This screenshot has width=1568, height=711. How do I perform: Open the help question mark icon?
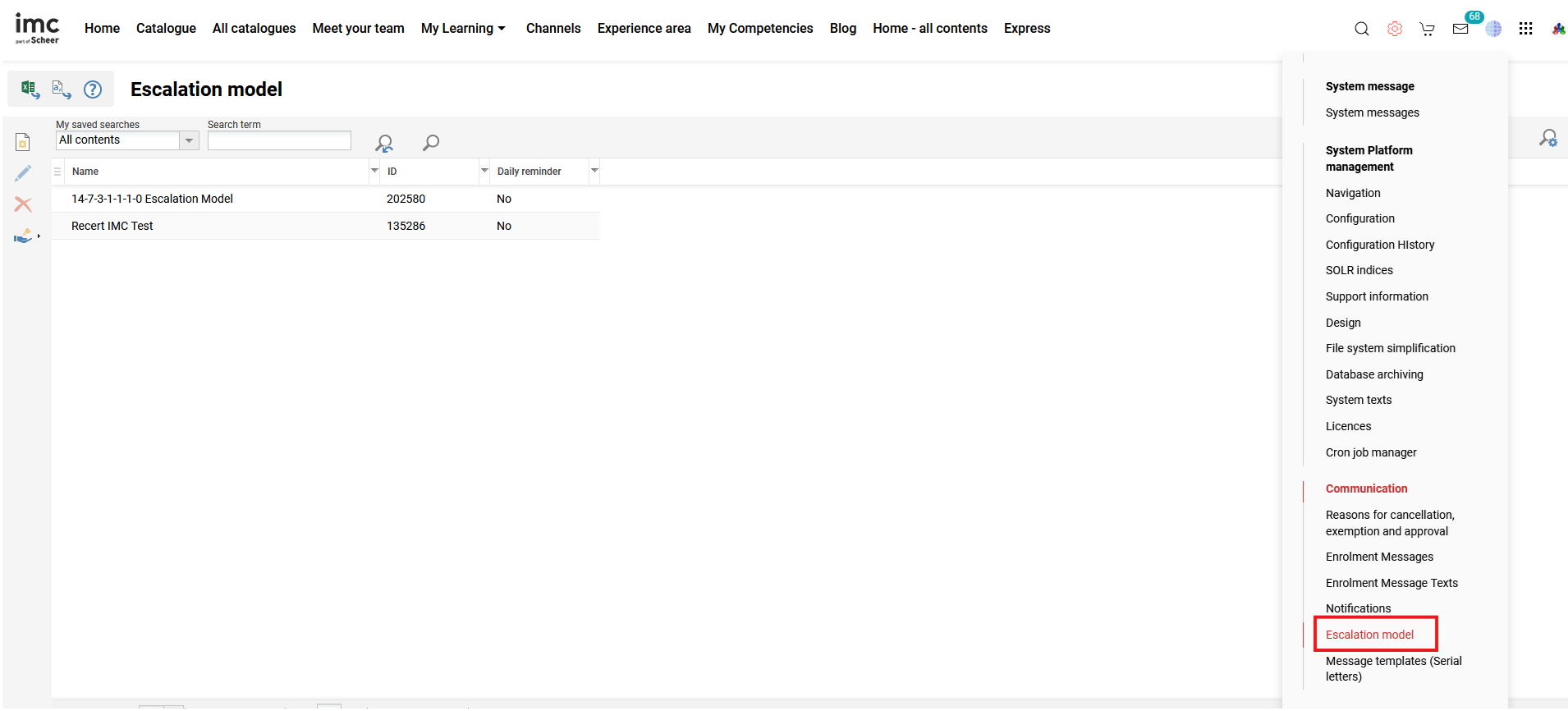[93, 89]
